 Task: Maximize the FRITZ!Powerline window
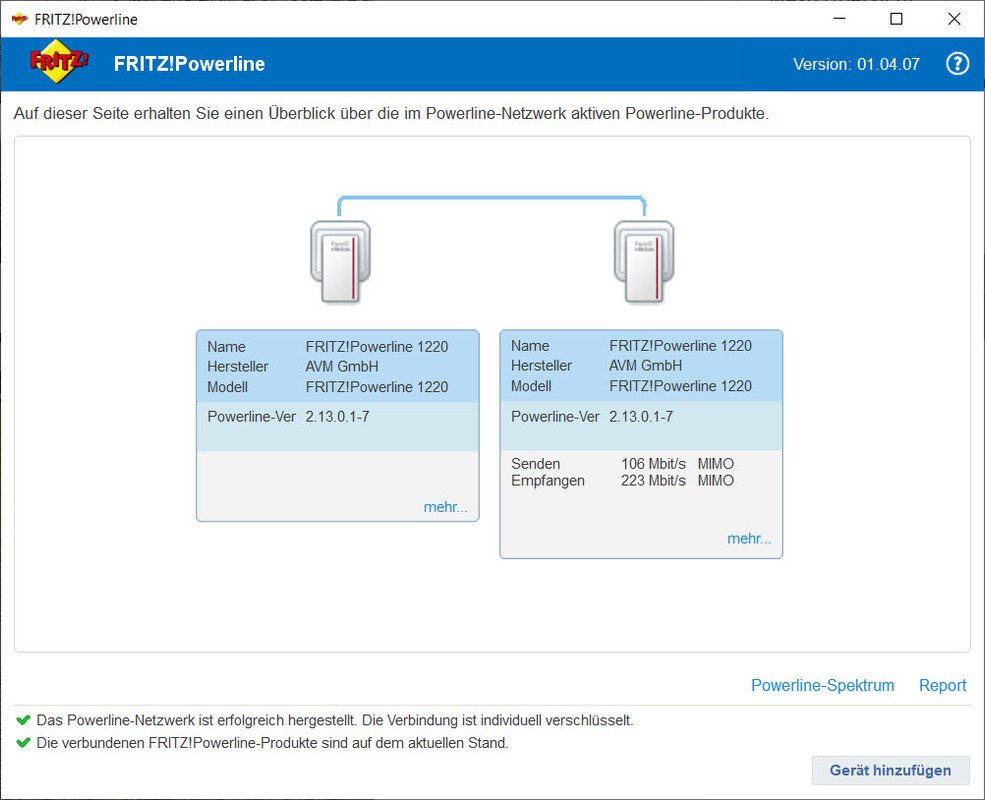point(896,19)
